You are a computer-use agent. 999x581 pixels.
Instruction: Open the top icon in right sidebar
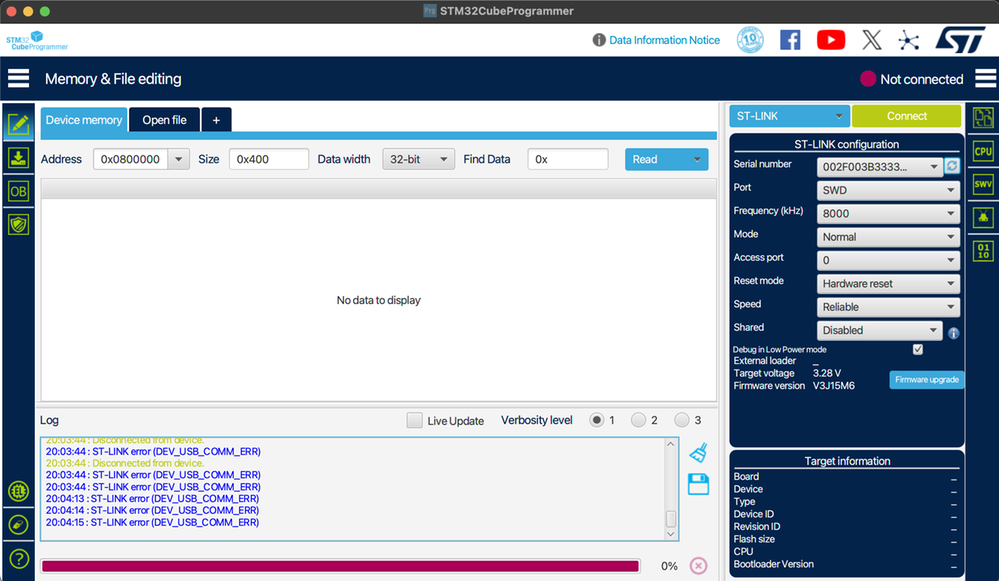pos(983,118)
